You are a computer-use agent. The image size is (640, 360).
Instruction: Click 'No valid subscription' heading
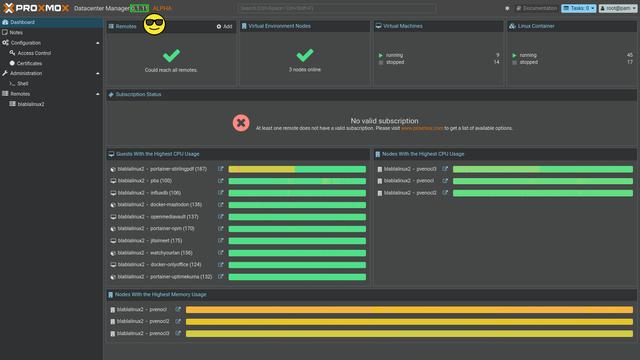pos(384,121)
